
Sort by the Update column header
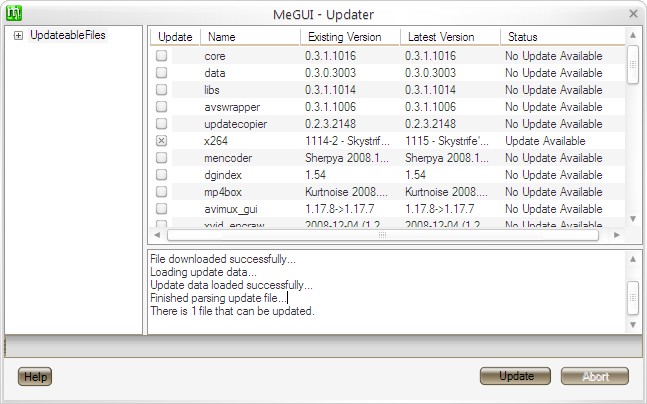pyautogui.click(x=175, y=37)
